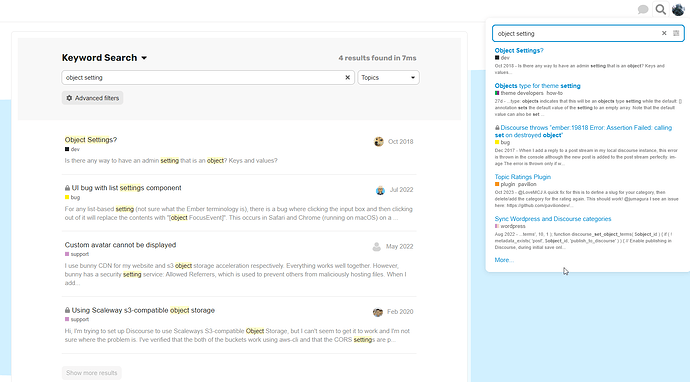Click '4 results found in 7ms' text
This screenshot has width=690, height=382.
377,58
